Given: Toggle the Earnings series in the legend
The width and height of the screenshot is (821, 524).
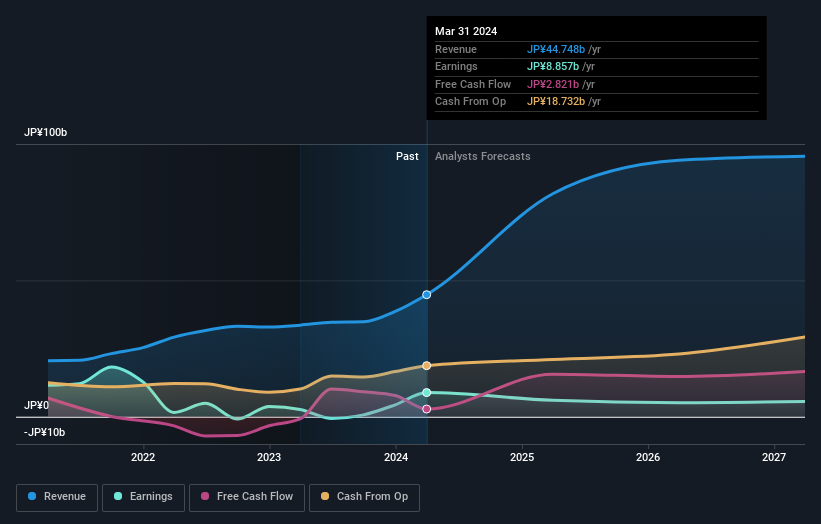Looking at the screenshot, I should tap(143, 497).
